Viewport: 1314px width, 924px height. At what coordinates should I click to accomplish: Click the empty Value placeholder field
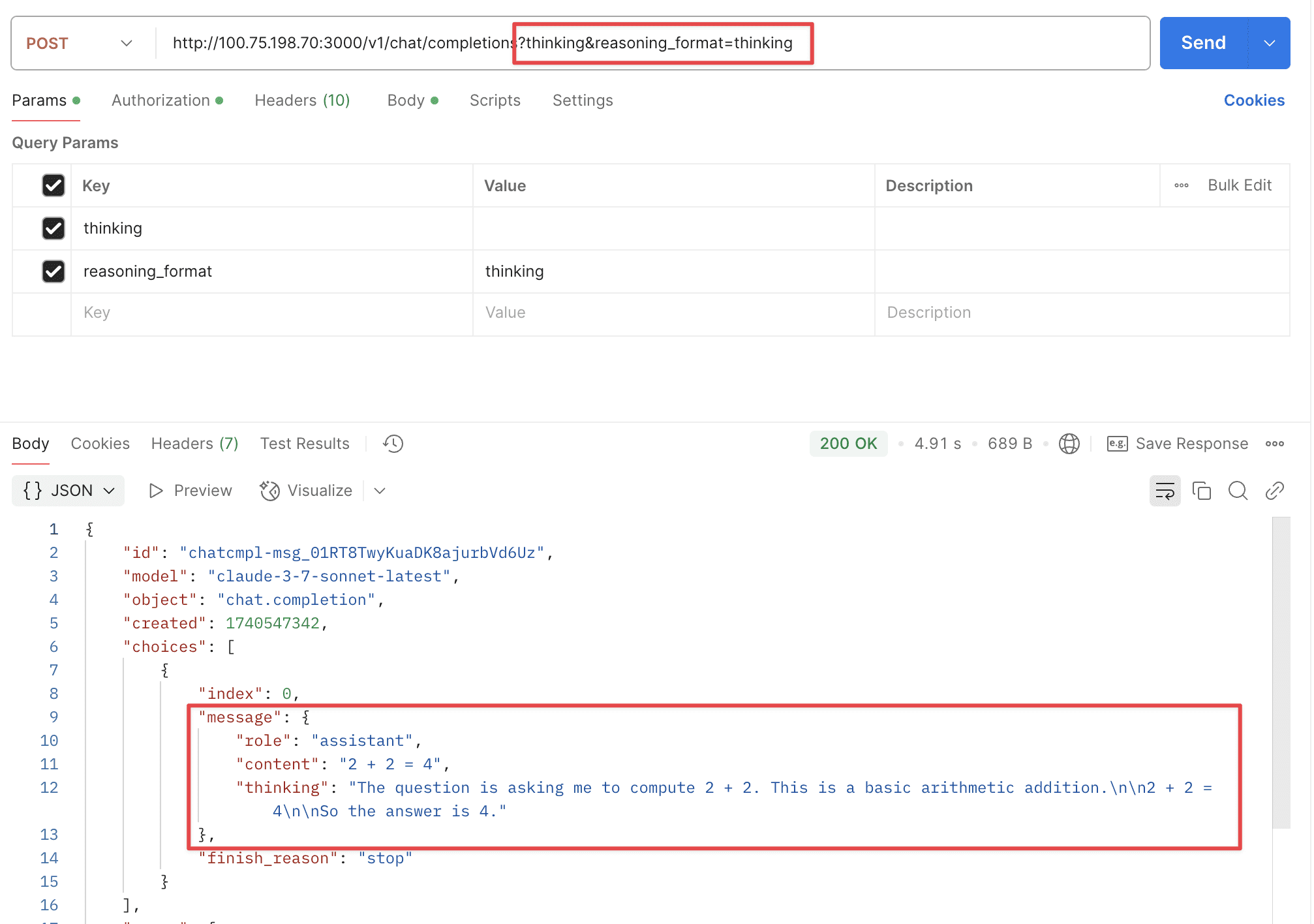673,313
